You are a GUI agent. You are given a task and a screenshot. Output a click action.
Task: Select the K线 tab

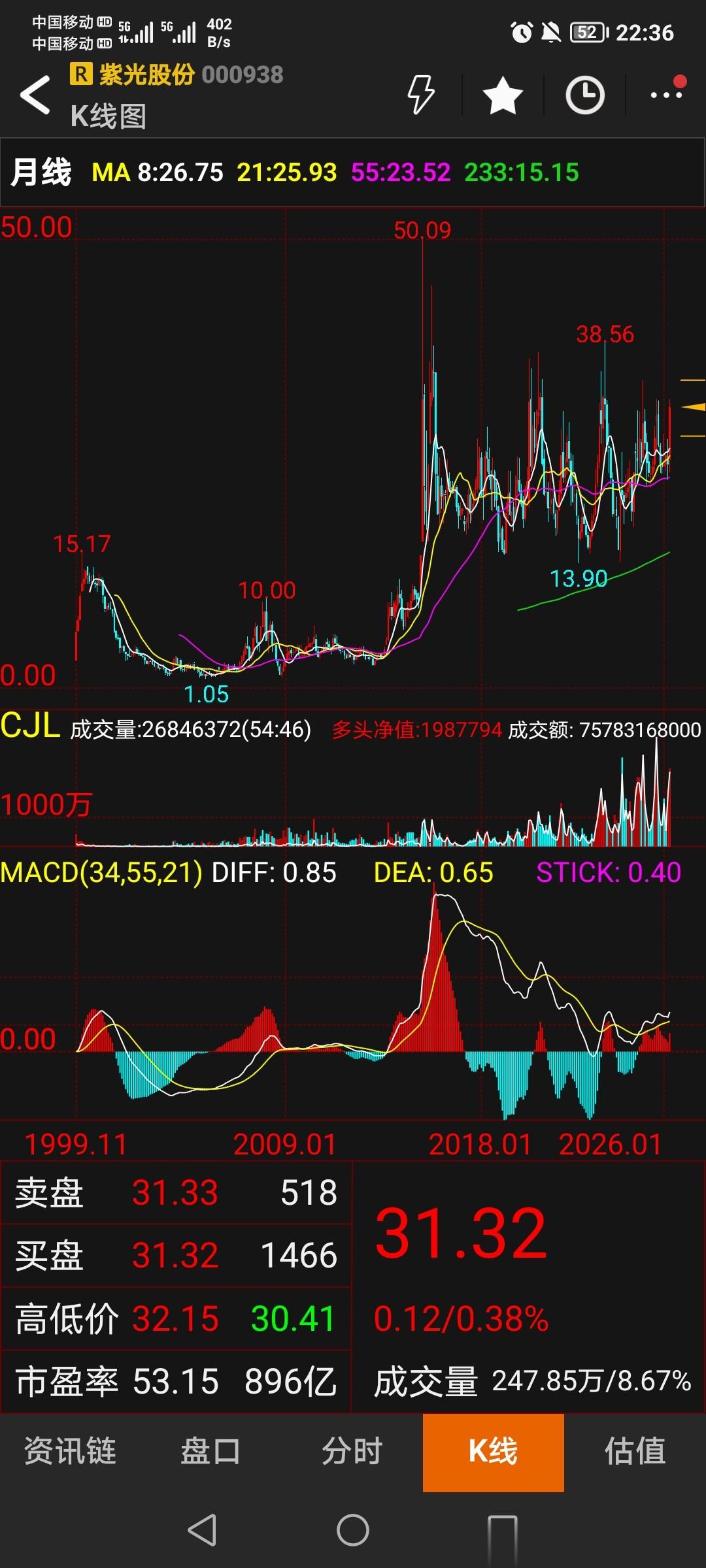click(494, 1452)
